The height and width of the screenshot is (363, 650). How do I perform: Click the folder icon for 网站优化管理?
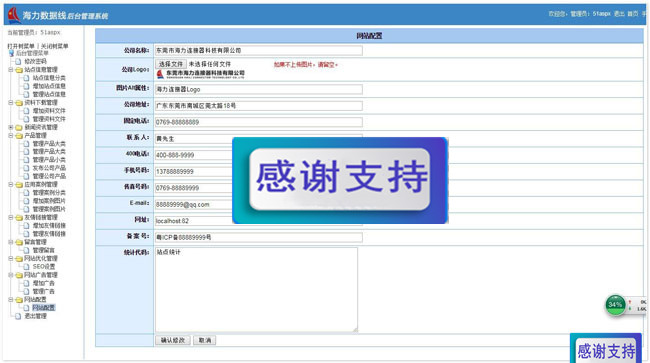click(x=19, y=259)
